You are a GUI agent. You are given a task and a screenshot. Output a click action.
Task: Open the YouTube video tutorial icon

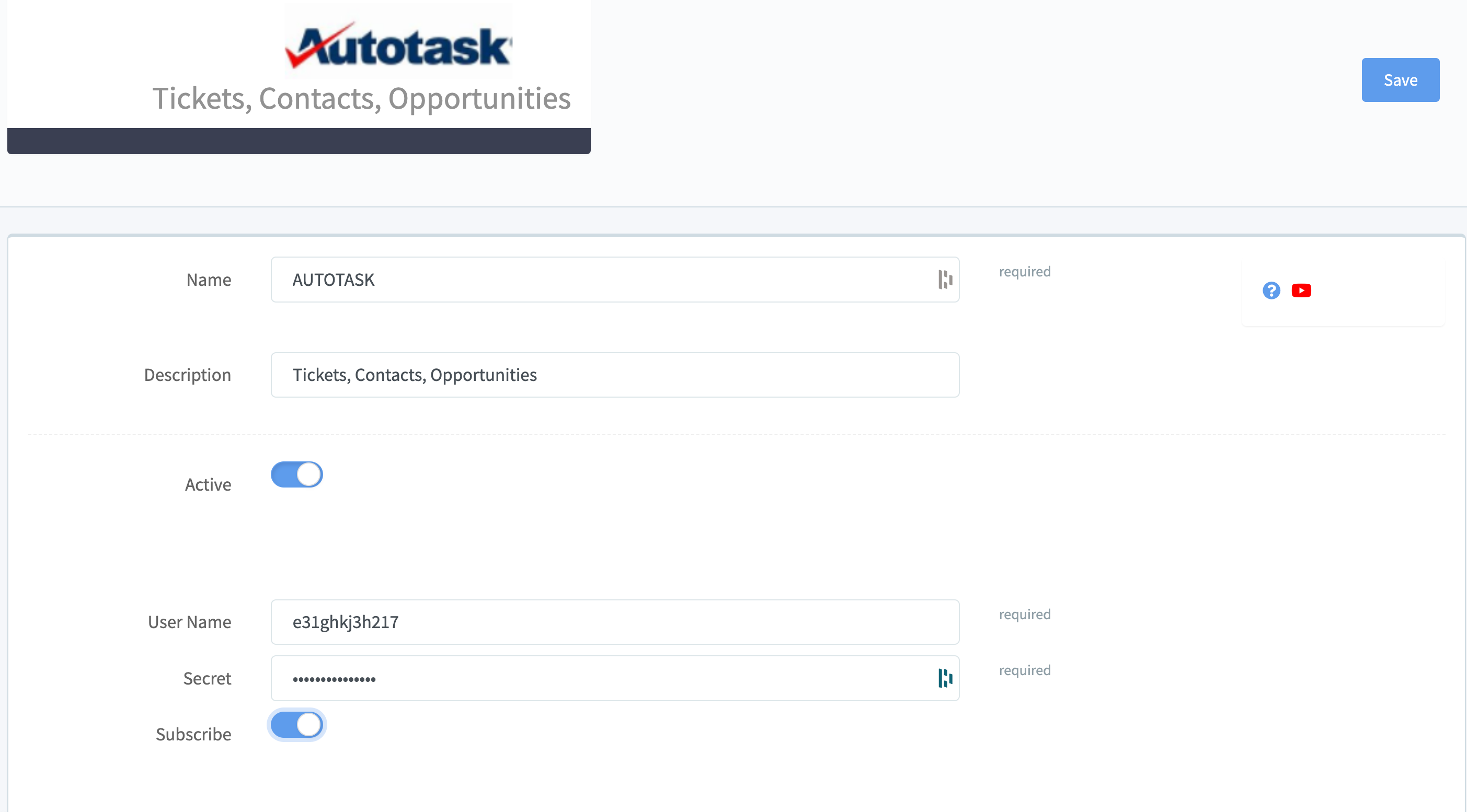click(1301, 291)
